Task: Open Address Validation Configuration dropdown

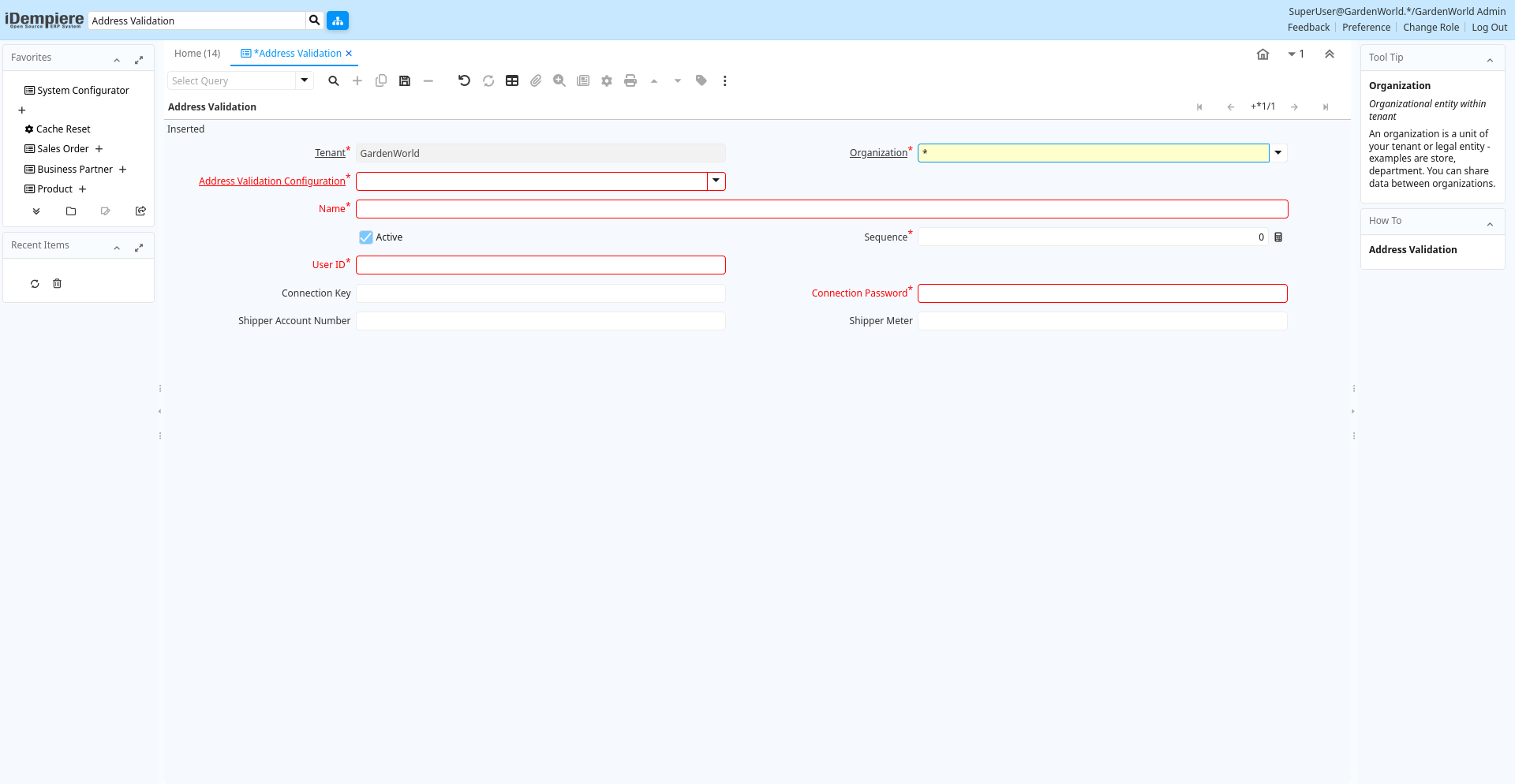Action: click(716, 181)
